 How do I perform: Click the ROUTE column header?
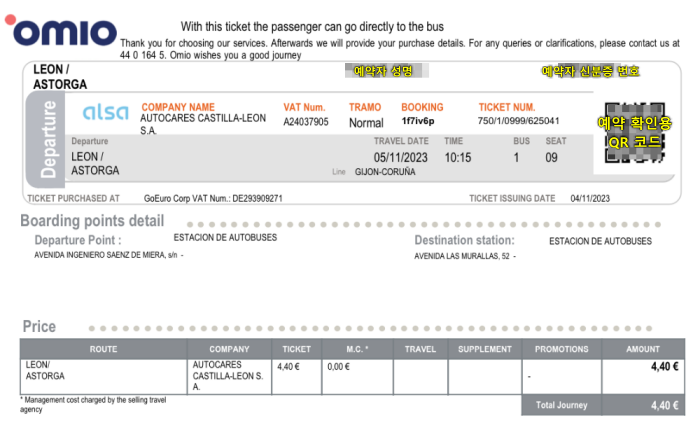pos(103,349)
